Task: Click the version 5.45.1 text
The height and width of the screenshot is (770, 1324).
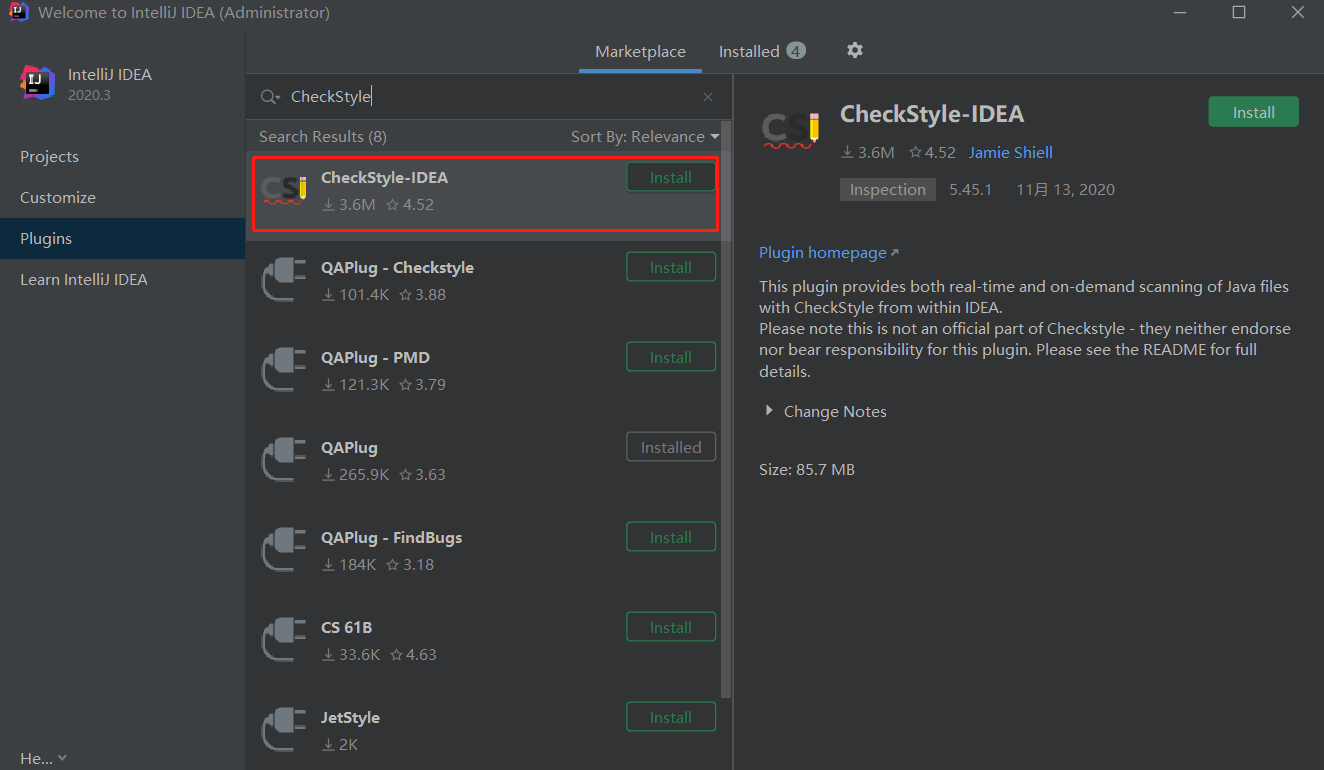Action: (970, 189)
